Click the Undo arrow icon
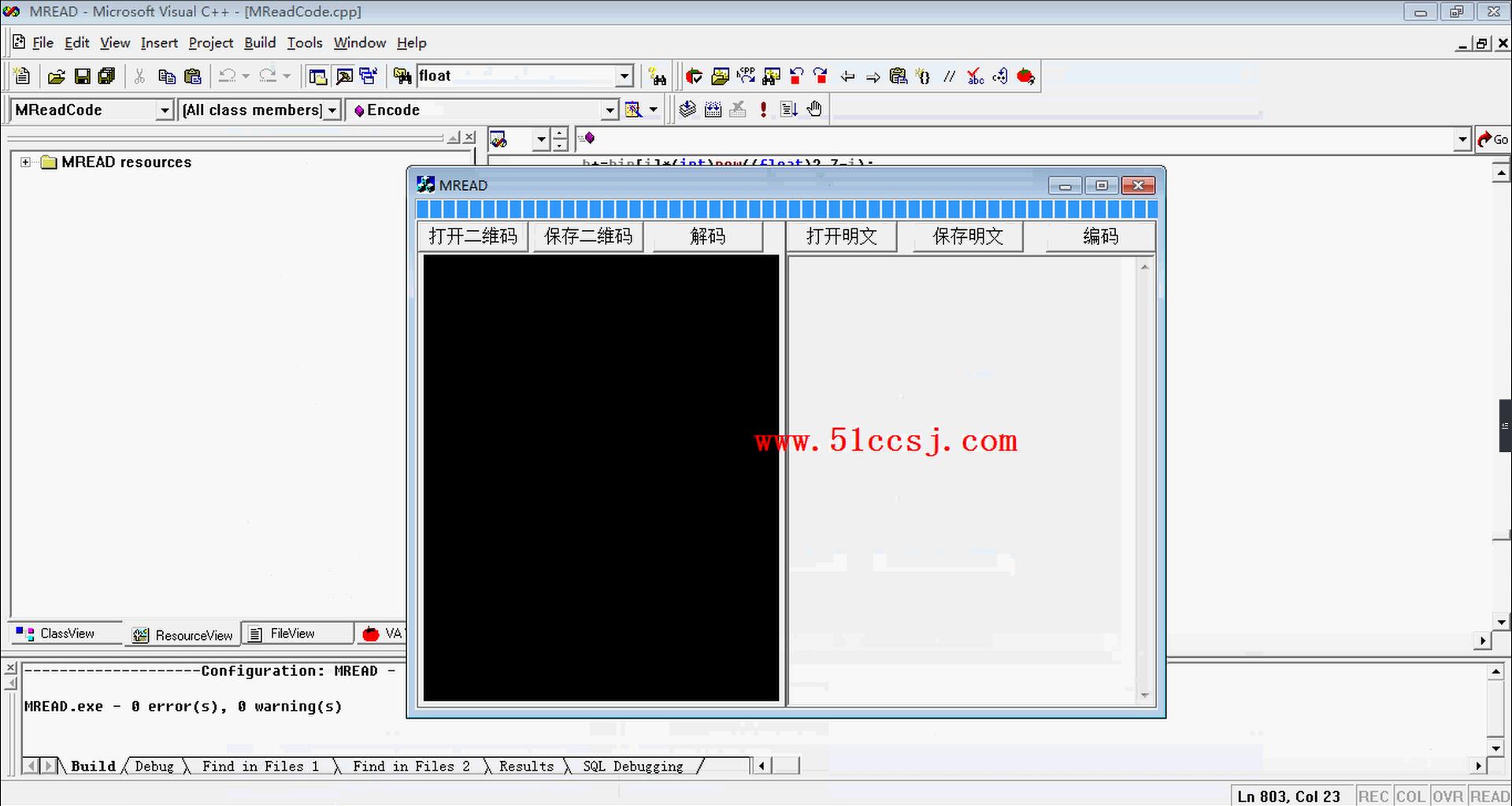Image resolution: width=1512 pixels, height=806 pixels. pos(227,76)
